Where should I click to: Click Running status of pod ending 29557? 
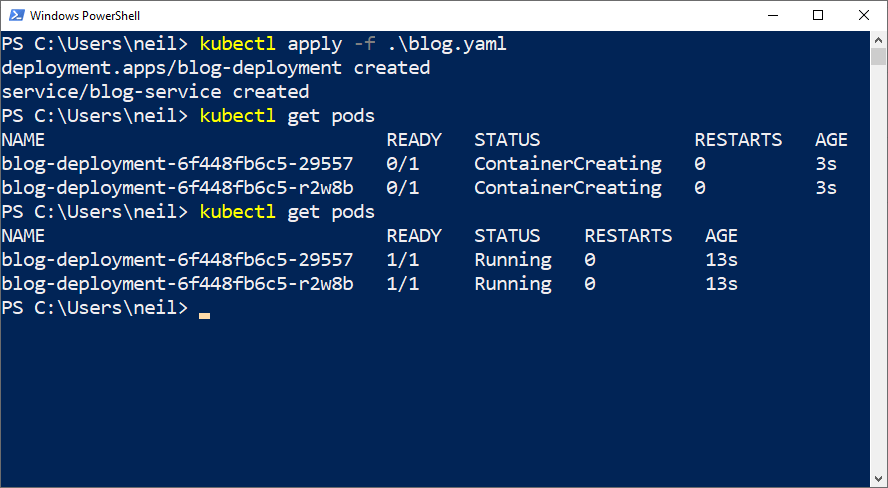[x=512, y=260]
